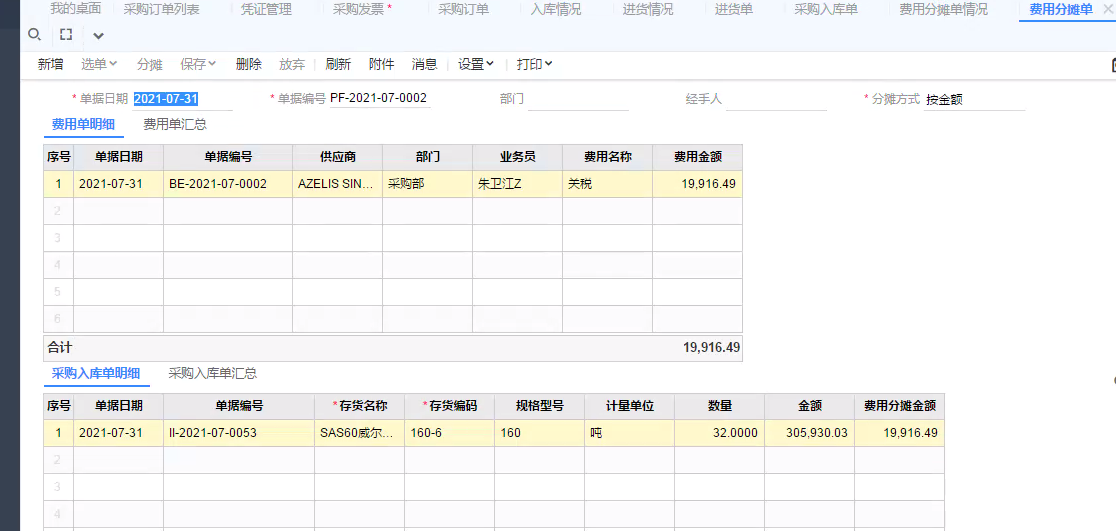Click the 分摊方式 field showing 按金额
The height and width of the screenshot is (531, 1116).
[x=974, y=100]
